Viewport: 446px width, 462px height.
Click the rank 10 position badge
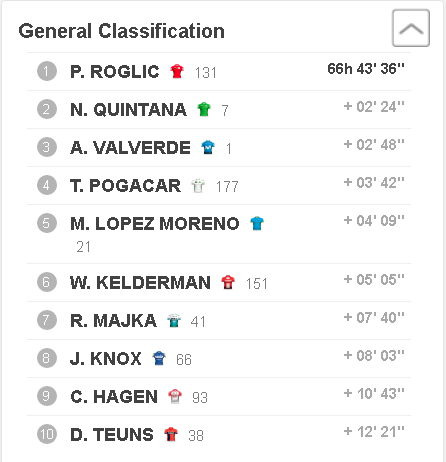47,434
